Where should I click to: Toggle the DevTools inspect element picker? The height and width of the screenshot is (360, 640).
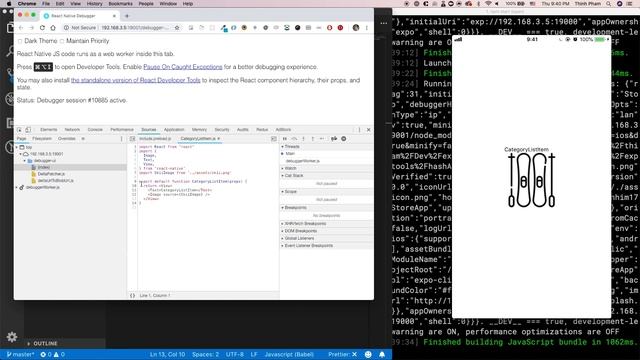point(19,130)
